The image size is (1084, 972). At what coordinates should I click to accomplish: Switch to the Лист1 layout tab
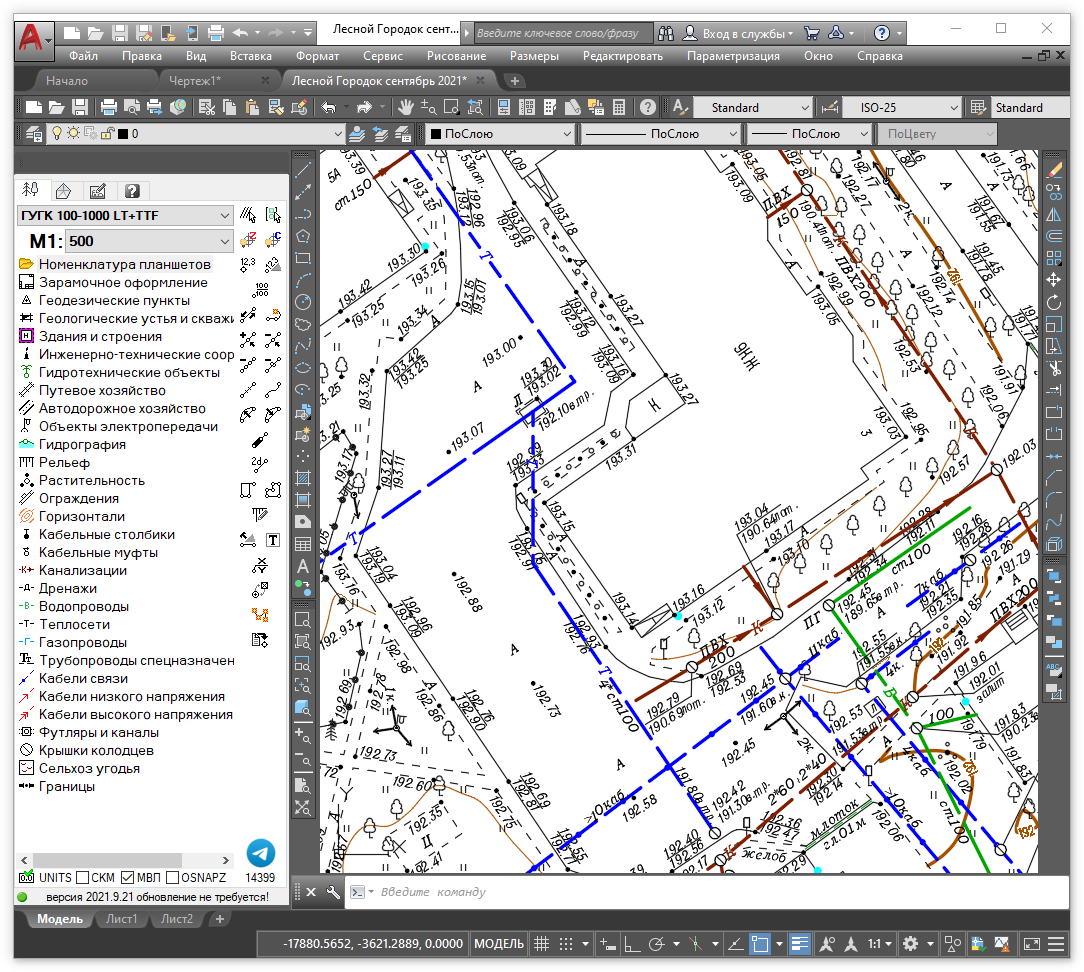[122, 918]
